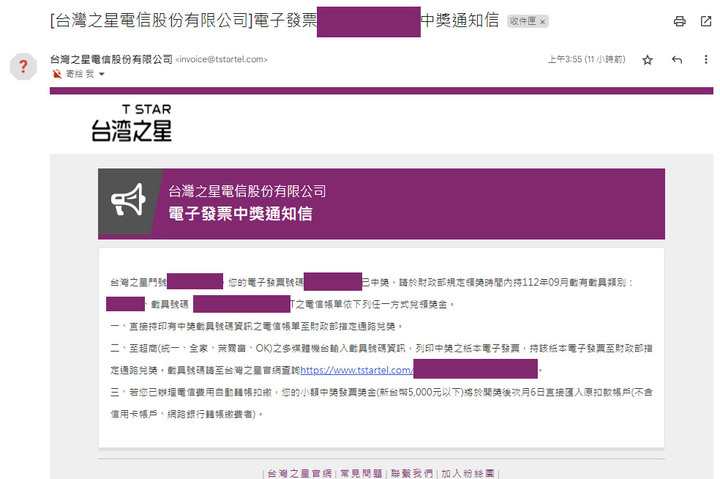Open the 台灣之星官網 footer link
This screenshot has height=479, width=720.
(299, 473)
